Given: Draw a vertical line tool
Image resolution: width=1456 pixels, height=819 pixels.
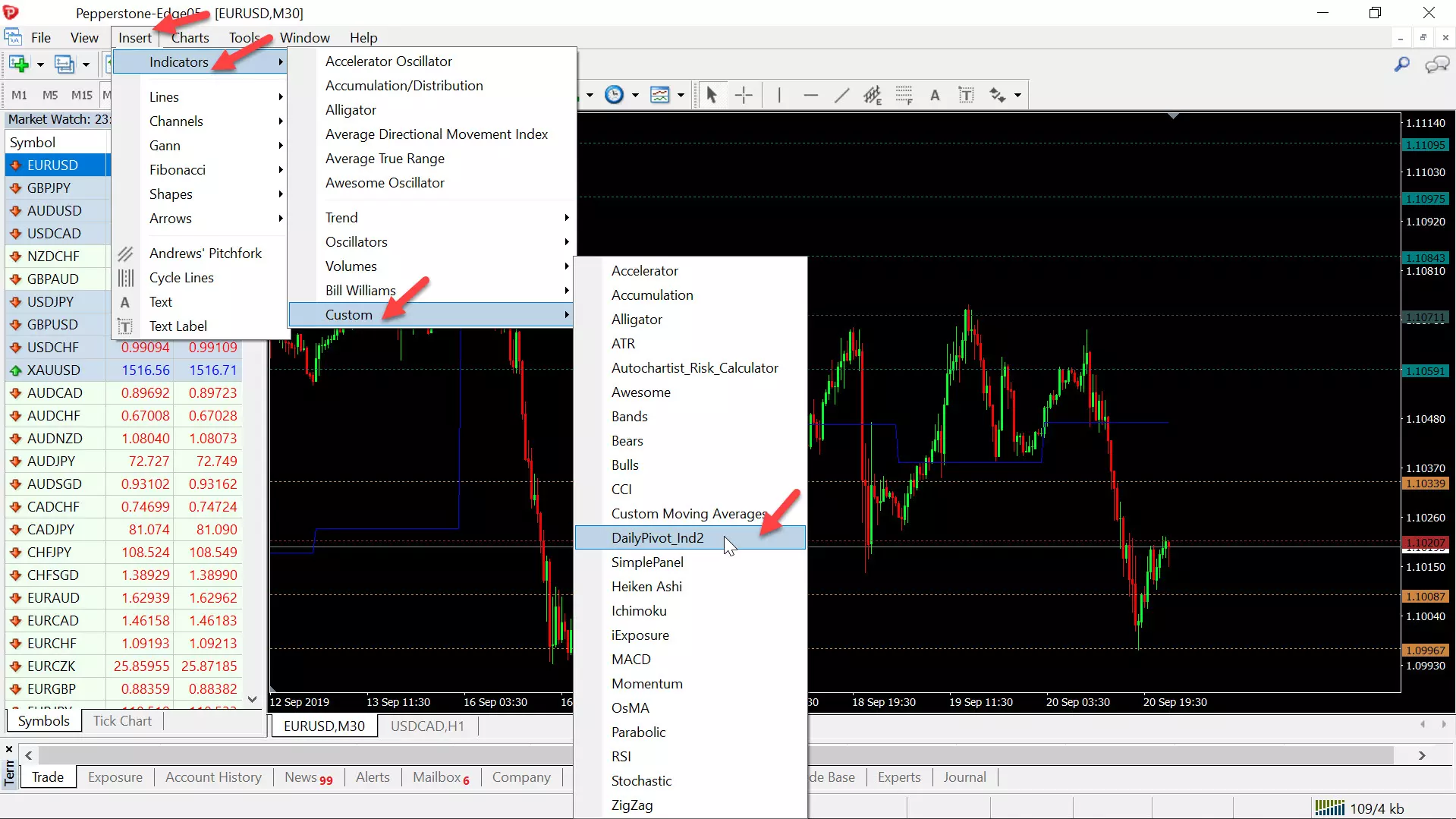Looking at the screenshot, I should pos(779,95).
